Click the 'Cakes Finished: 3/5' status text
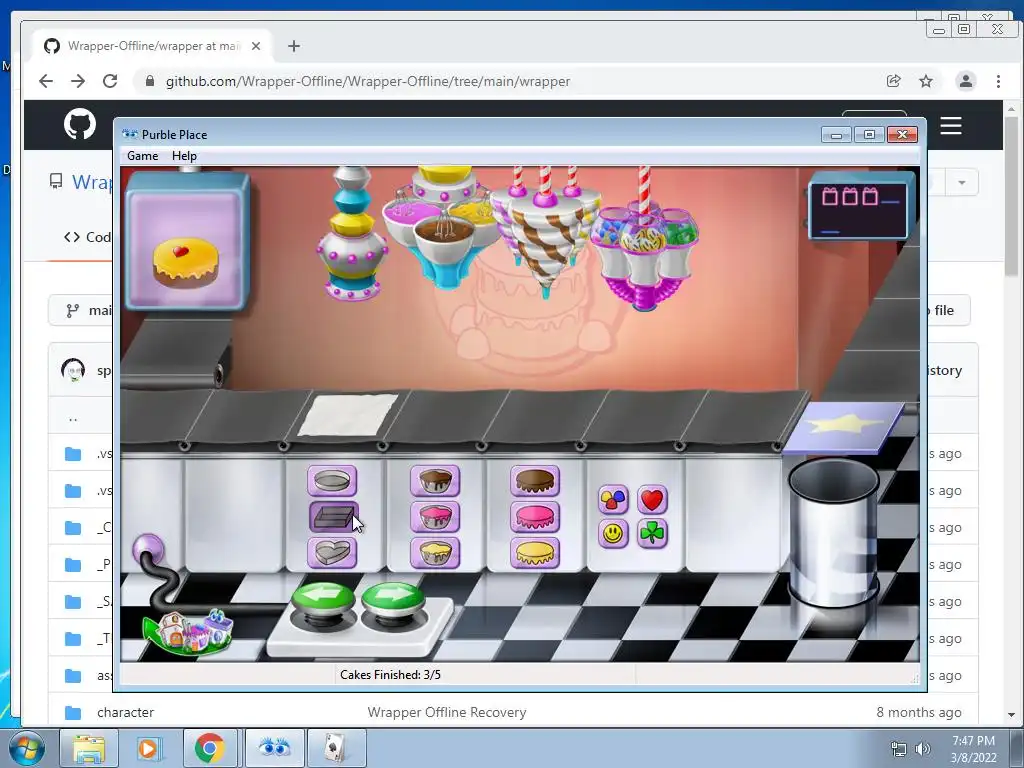 coord(390,675)
